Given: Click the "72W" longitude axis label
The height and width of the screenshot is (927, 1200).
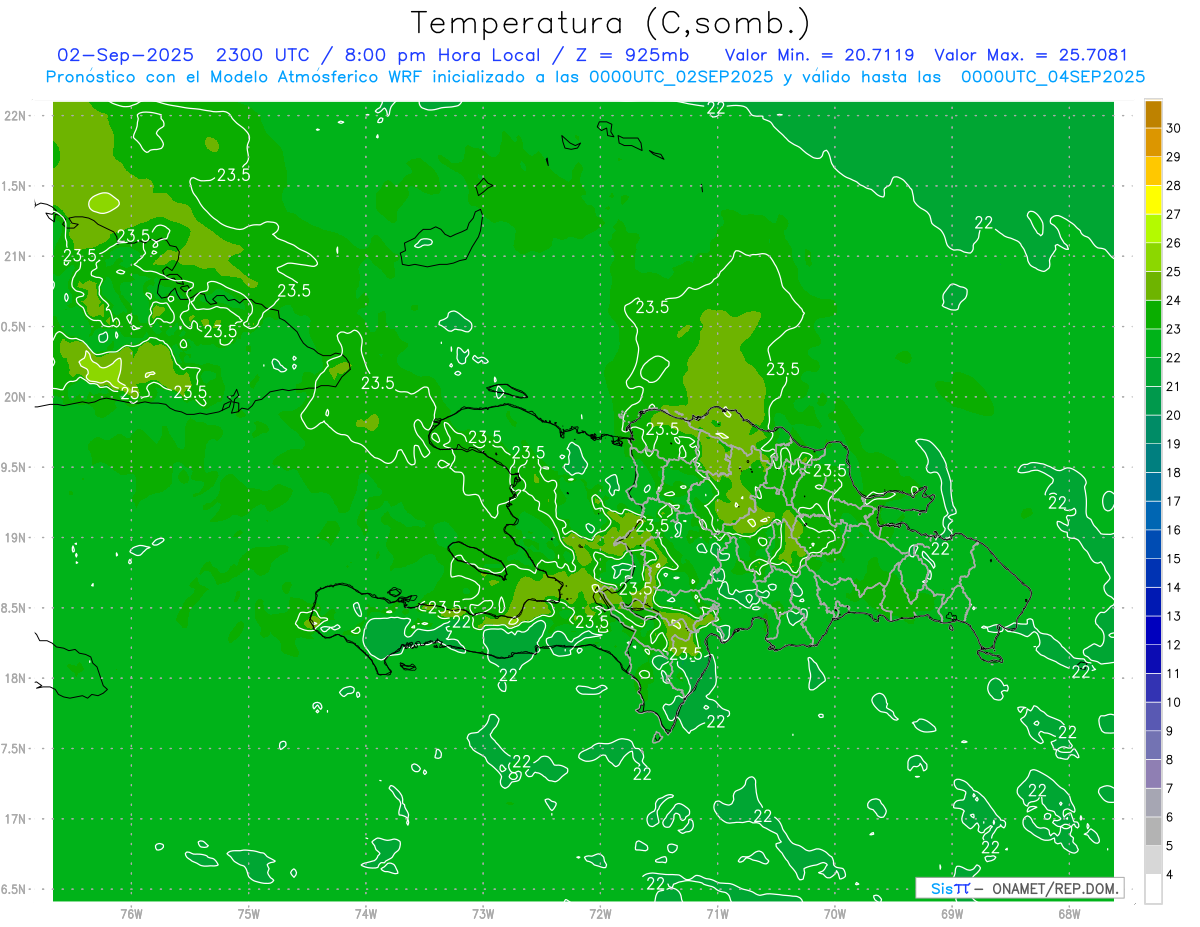Looking at the screenshot, I should tap(600, 915).
